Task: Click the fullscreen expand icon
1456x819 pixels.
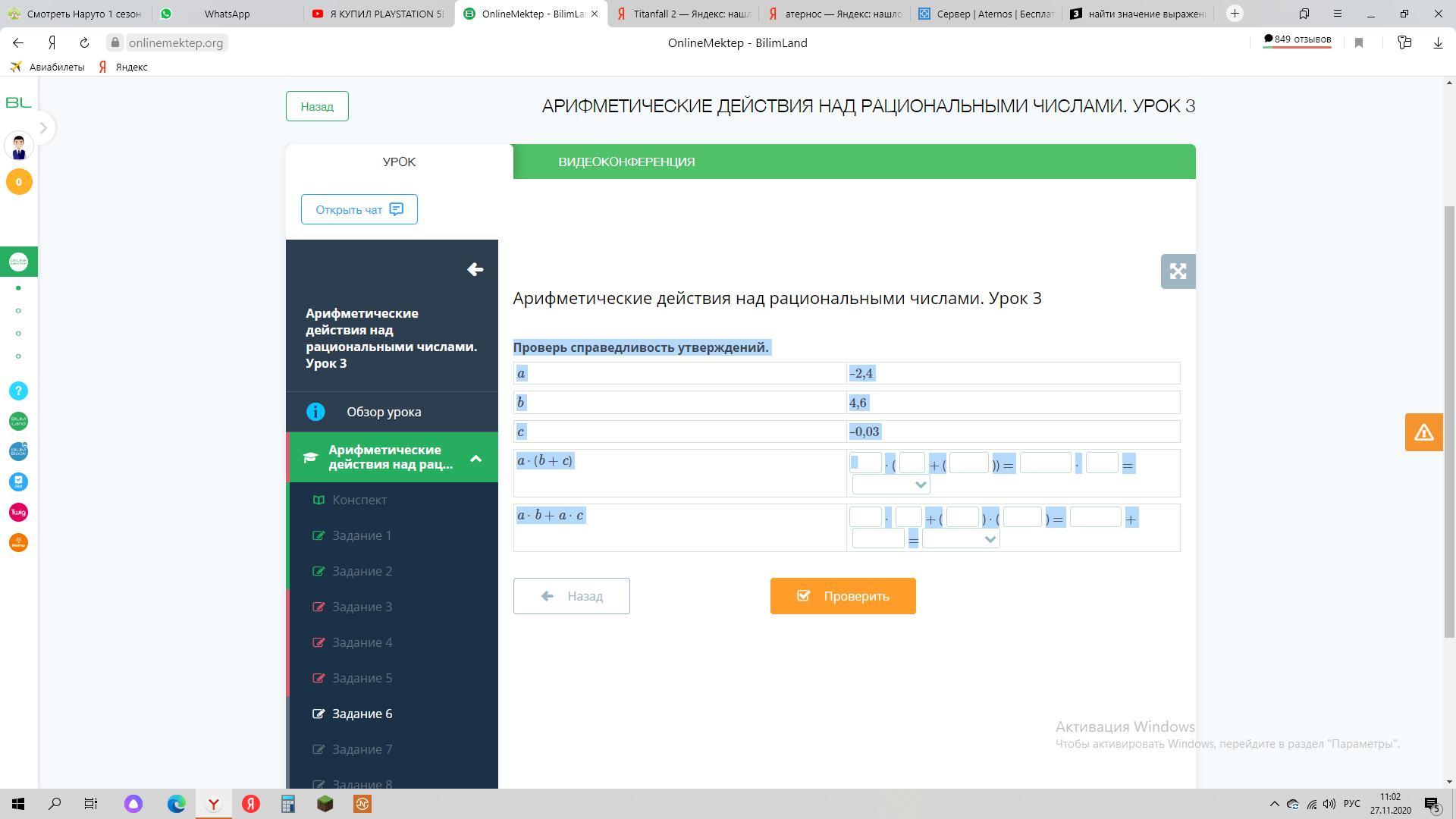Action: (x=1178, y=271)
